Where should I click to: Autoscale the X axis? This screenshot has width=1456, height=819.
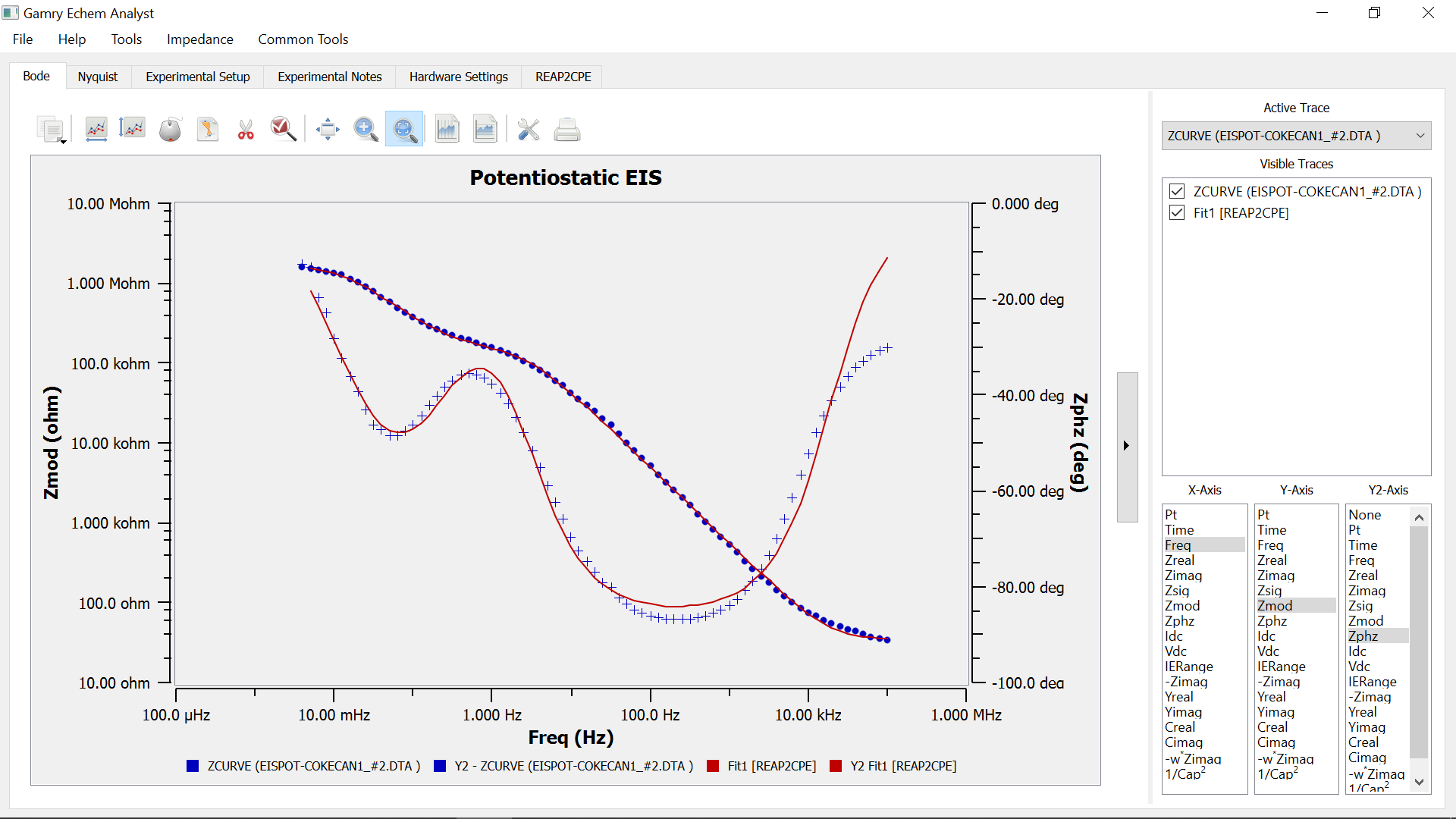coord(96,129)
